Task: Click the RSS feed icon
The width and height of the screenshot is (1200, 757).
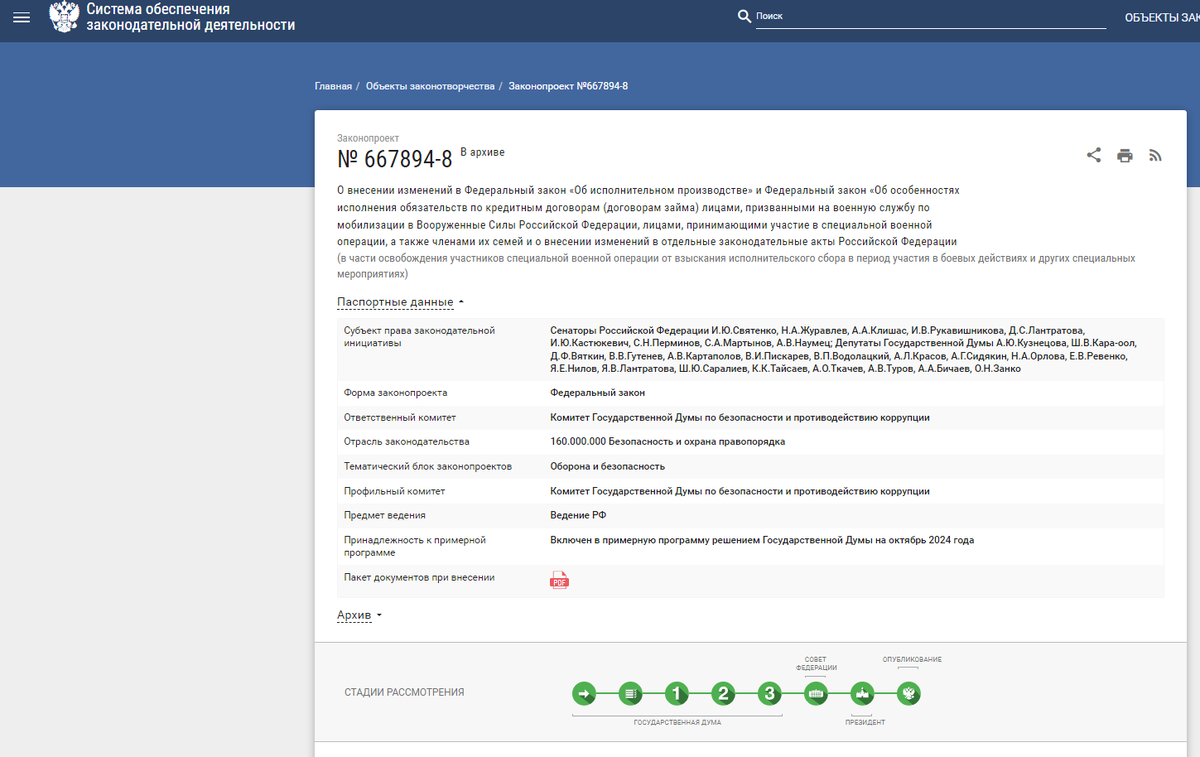Action: click(x=1155, y=155)
